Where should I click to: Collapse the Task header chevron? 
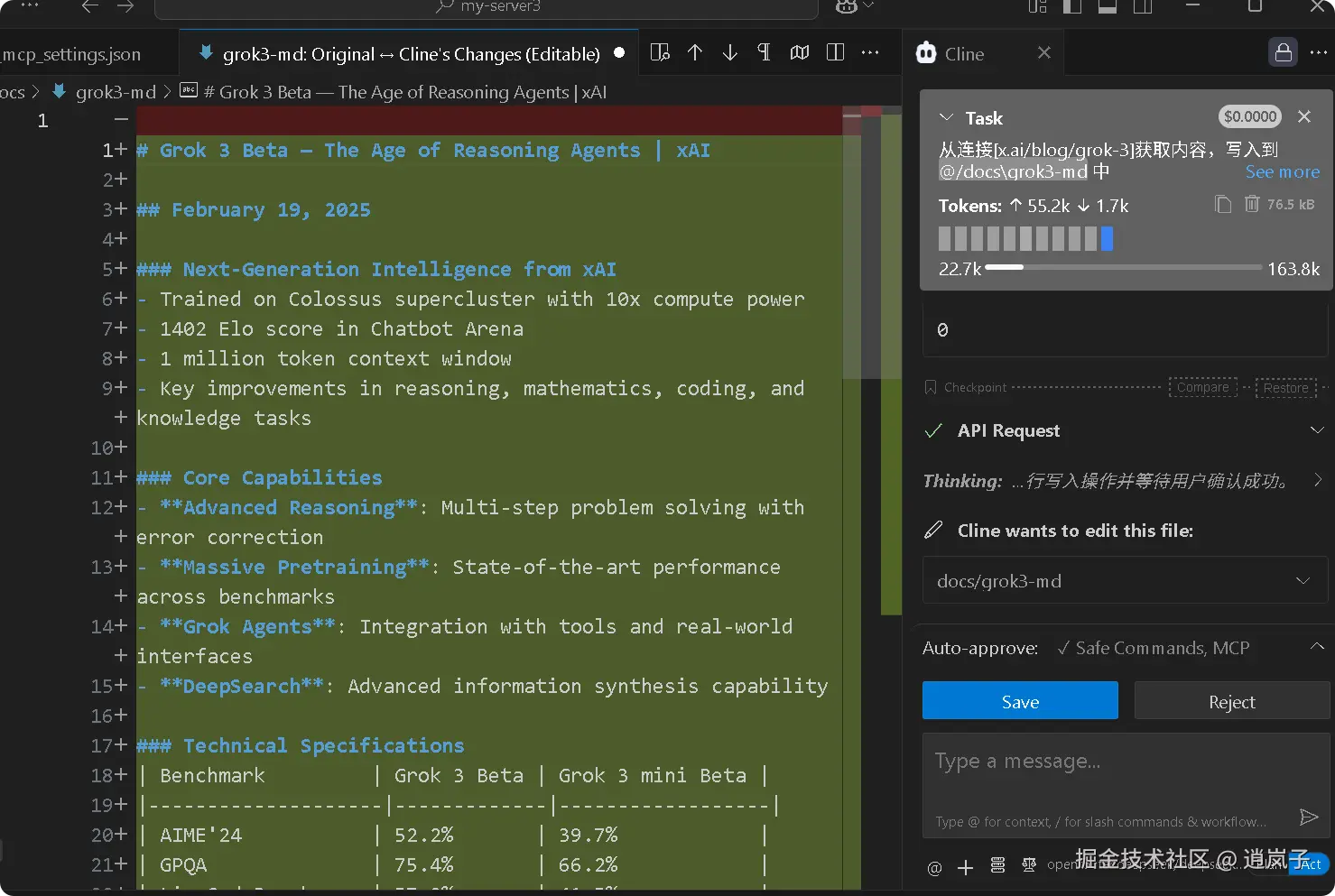[946, 118]
